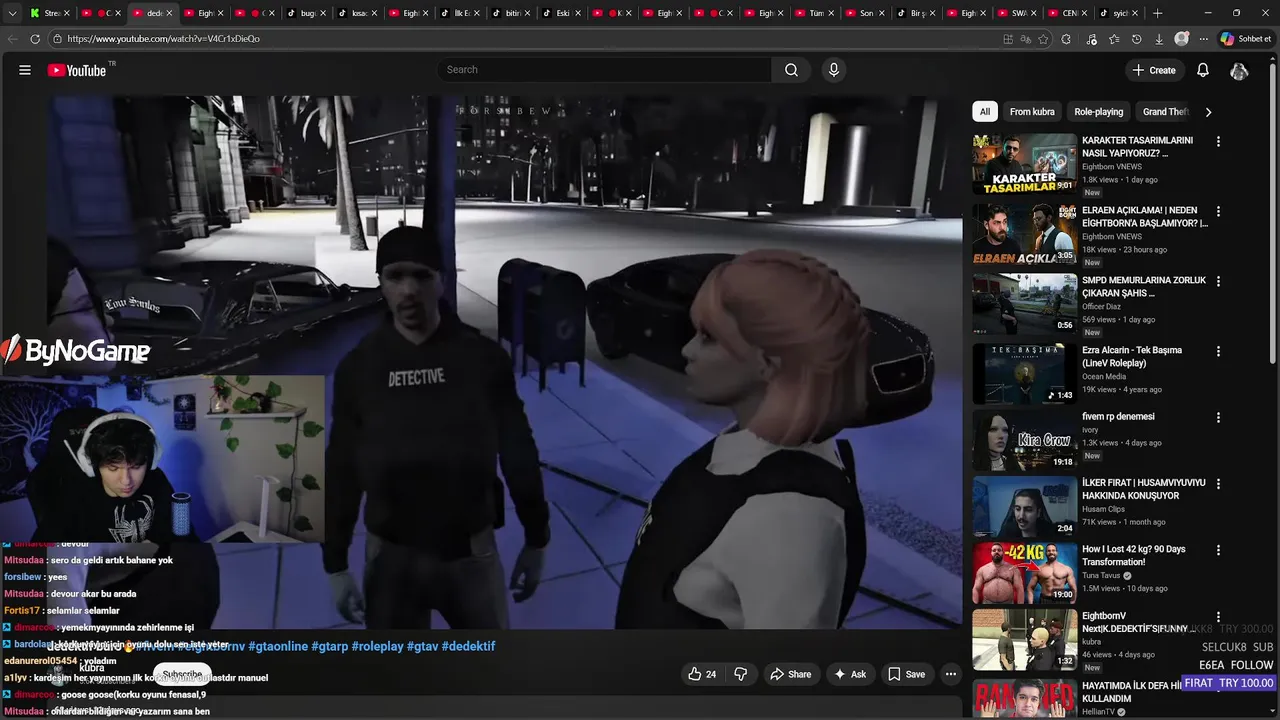
Task: Click the #gtaonline hashtag
Action: pos(278,646)
